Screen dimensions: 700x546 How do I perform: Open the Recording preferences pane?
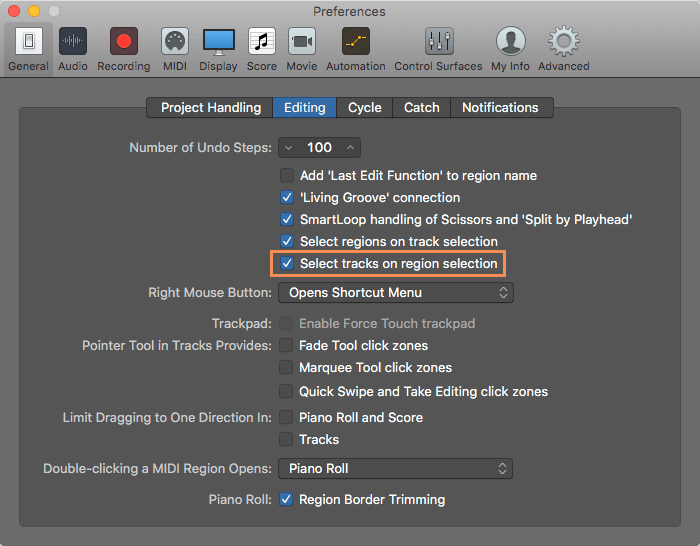(x=124, y=49)
